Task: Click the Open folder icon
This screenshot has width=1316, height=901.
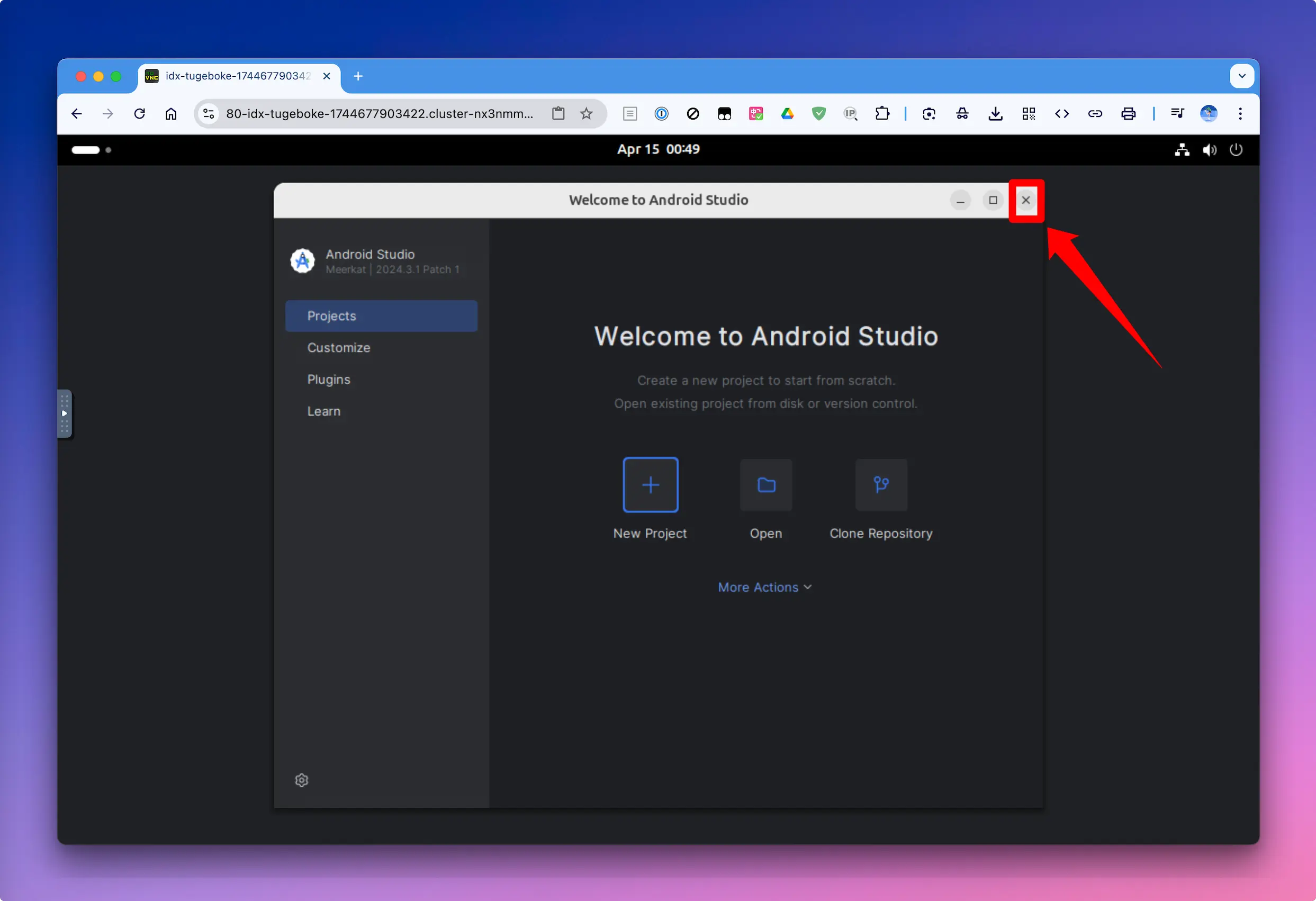Action: (766, 485)
